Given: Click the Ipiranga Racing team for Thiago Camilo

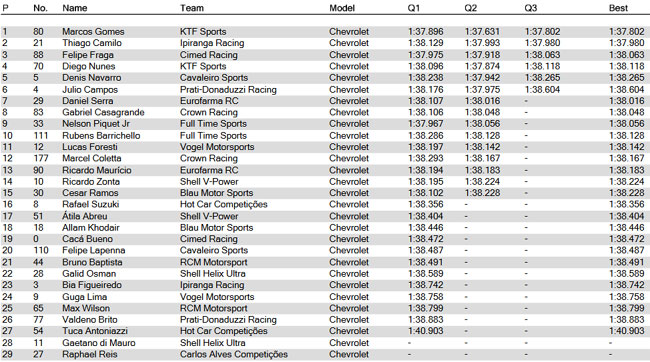Looking at the screenshot, I should pos(212,43).
